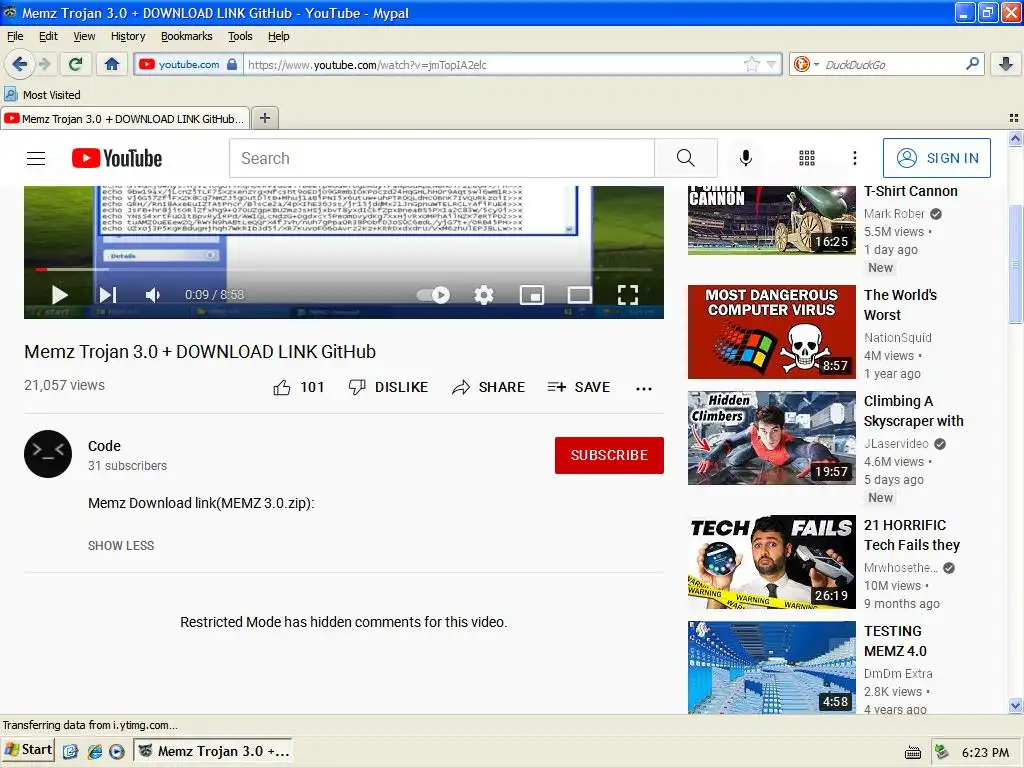
Task: Switch to theater mode
Action: [580, 295]
